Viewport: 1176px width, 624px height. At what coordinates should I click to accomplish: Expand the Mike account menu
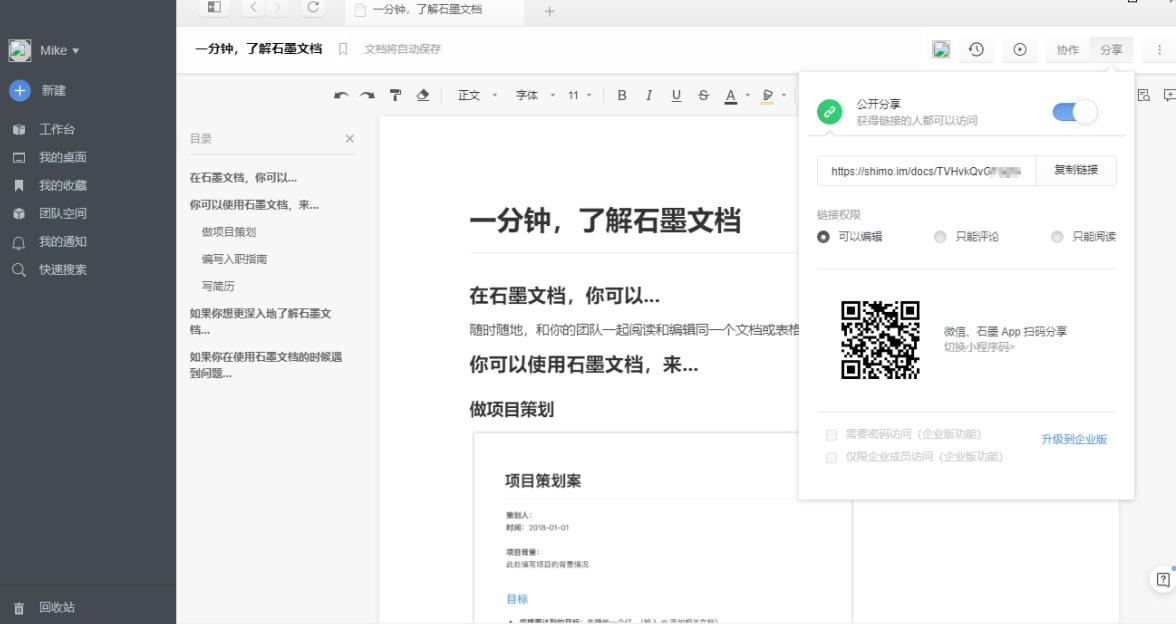58,51
